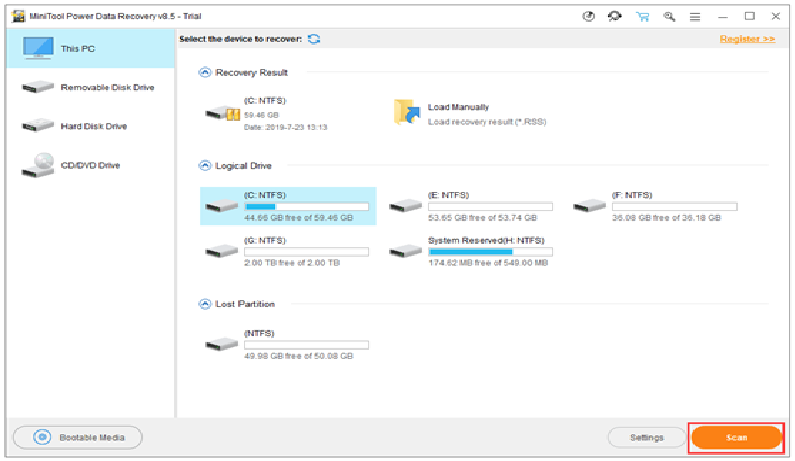Open Removable Disk Drive section
This screenshot has height=461, width=795.
(x=91, y=87)
